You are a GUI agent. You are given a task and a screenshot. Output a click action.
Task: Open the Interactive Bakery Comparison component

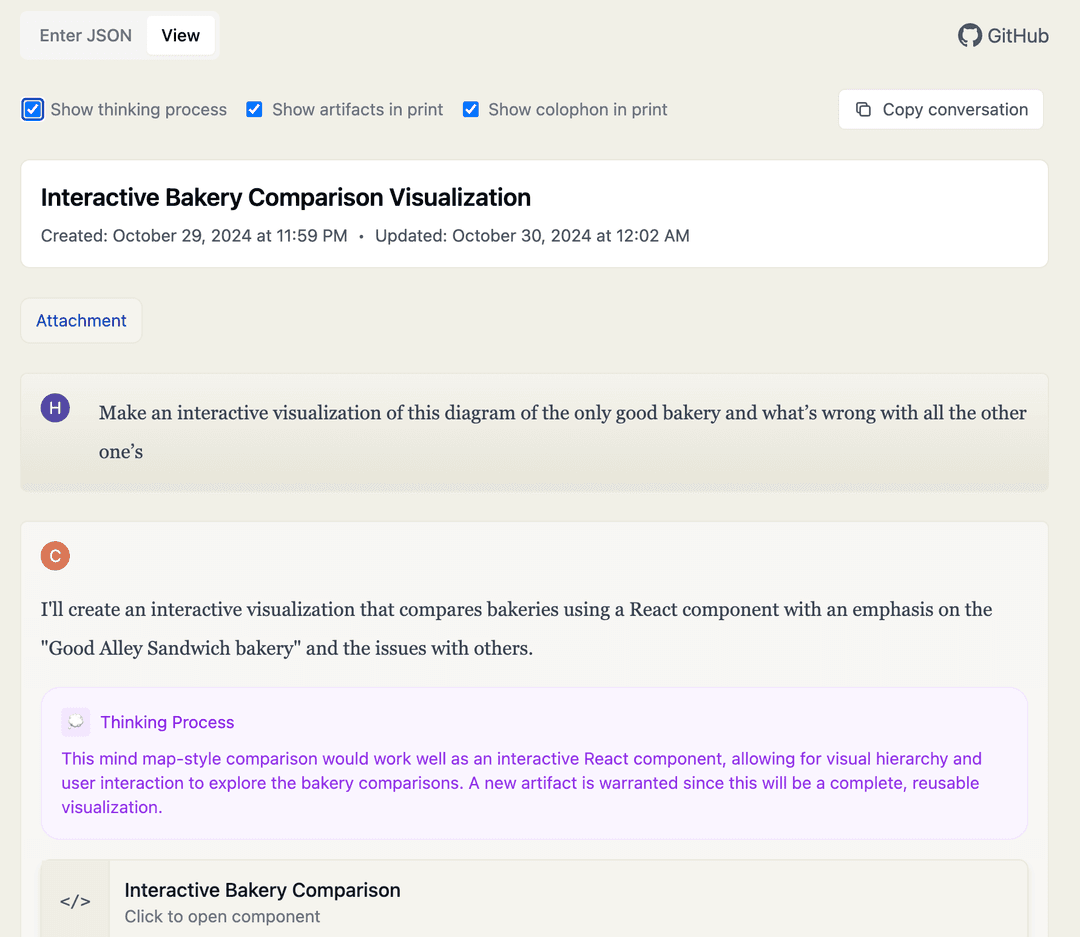pos(534,898)
